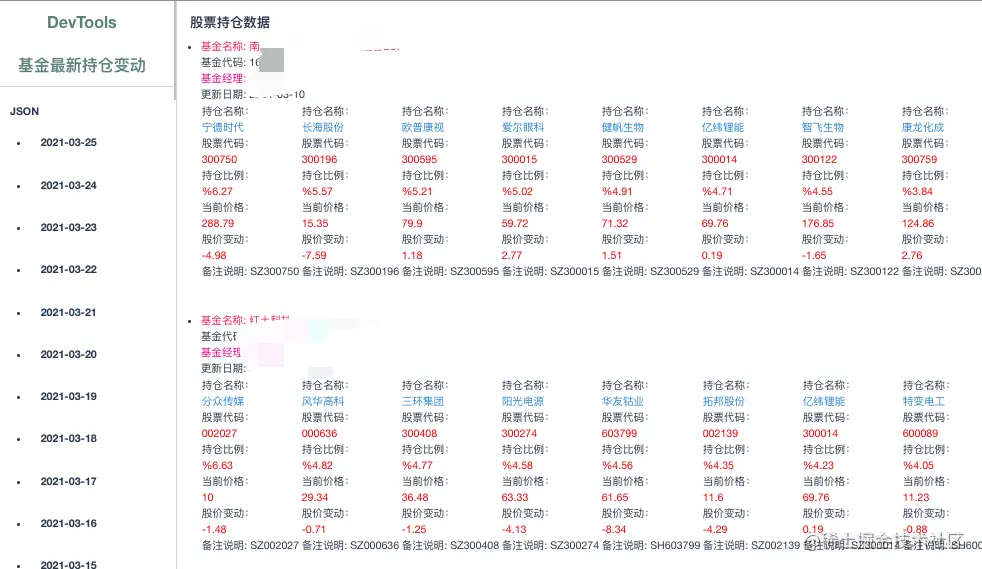This screenshot has width=982, height=569.
Task: Click 亿纬锂能 link in first fund
Action: click(723, 127)
